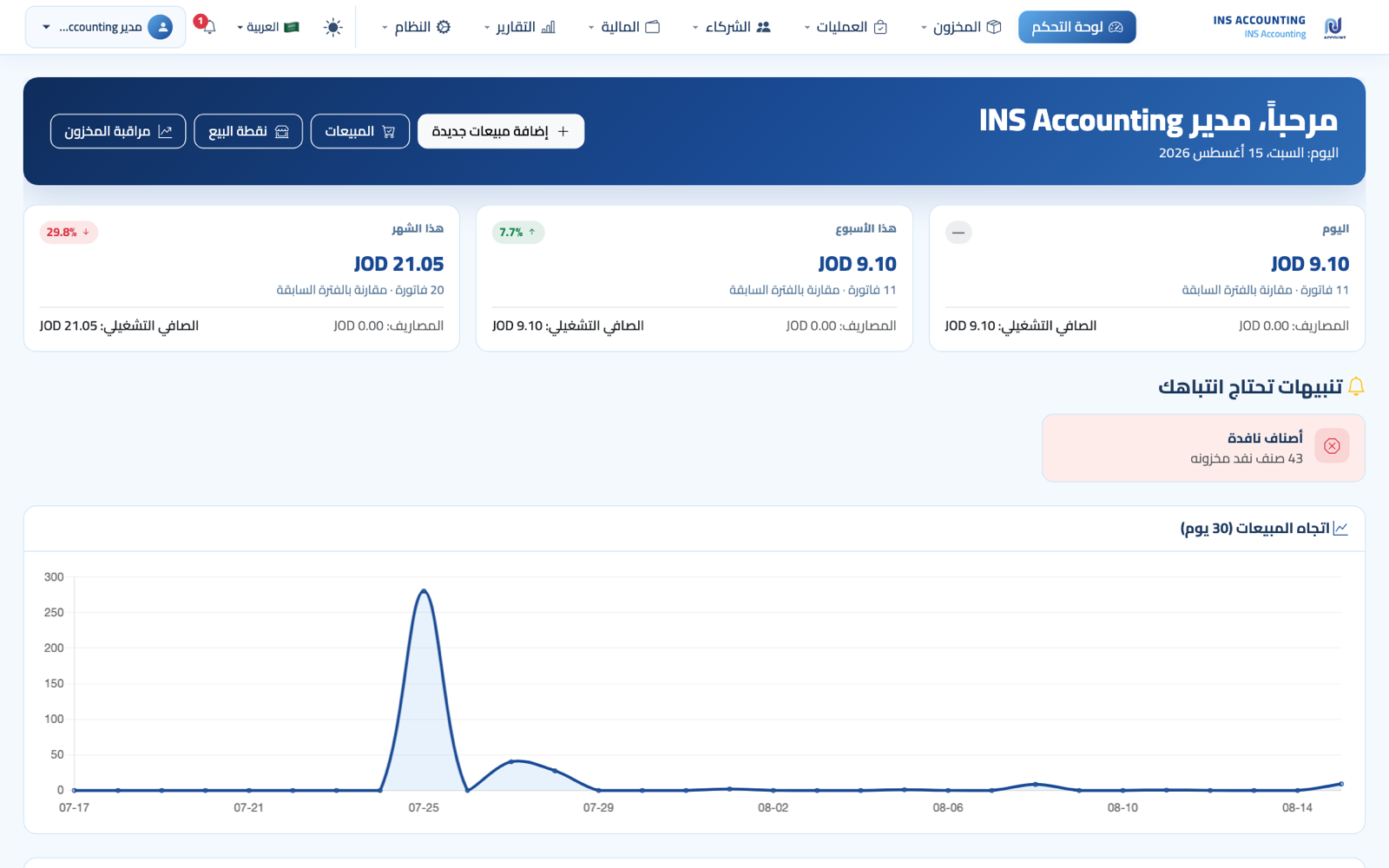Click the هذا الأسبوع card title

pyautogui.click(x=866, y=228)
